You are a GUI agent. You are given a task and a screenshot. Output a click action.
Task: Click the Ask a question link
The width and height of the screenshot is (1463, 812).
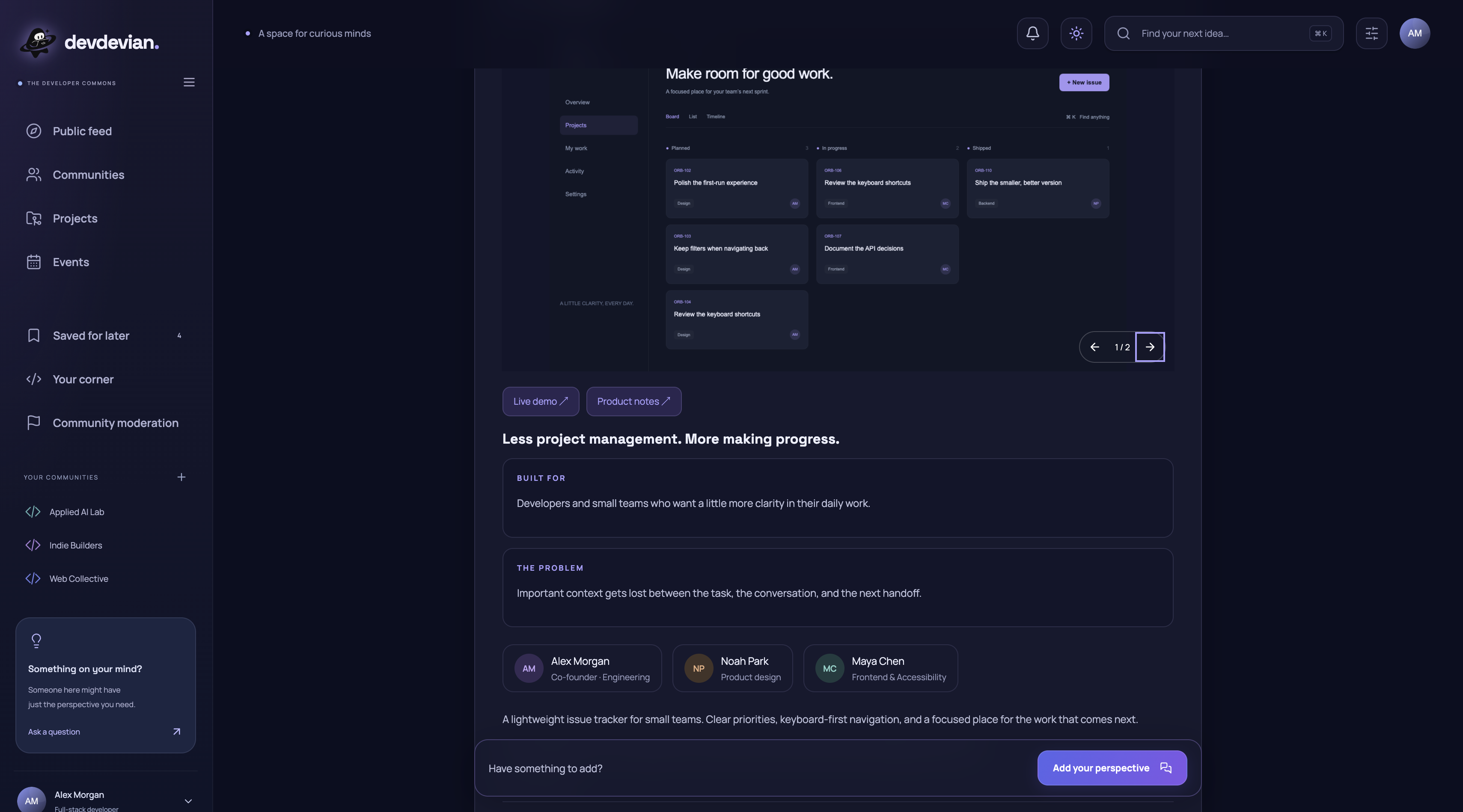pyautogui.click(x=54, y=732)
